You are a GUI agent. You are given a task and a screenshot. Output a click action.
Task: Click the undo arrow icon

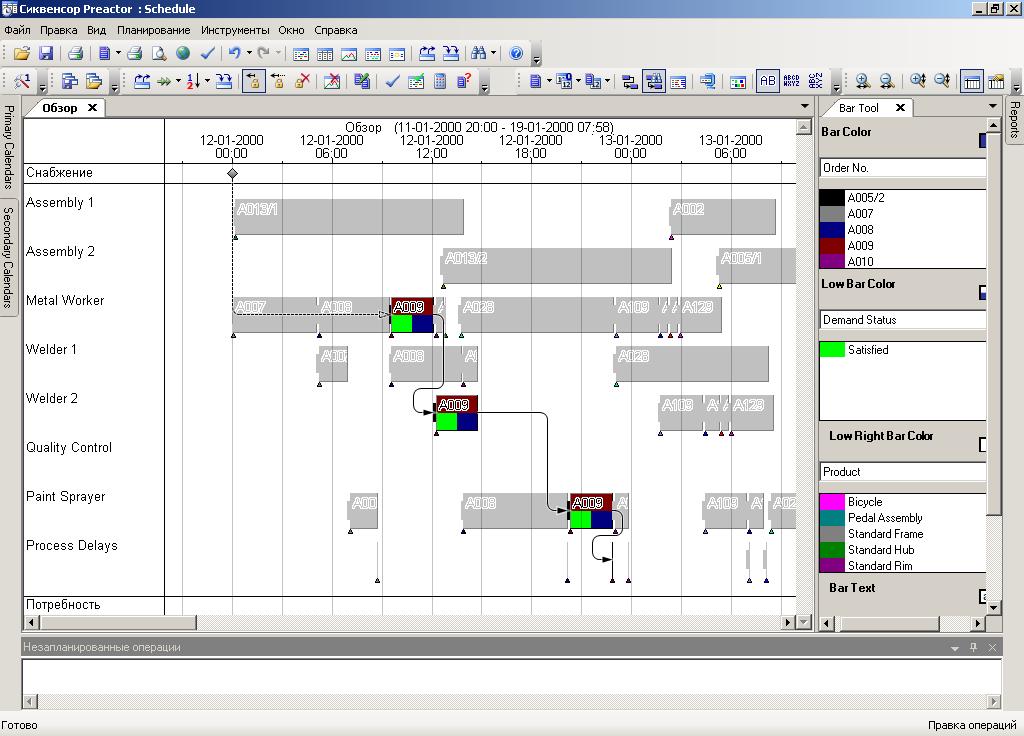pos(234,54)
